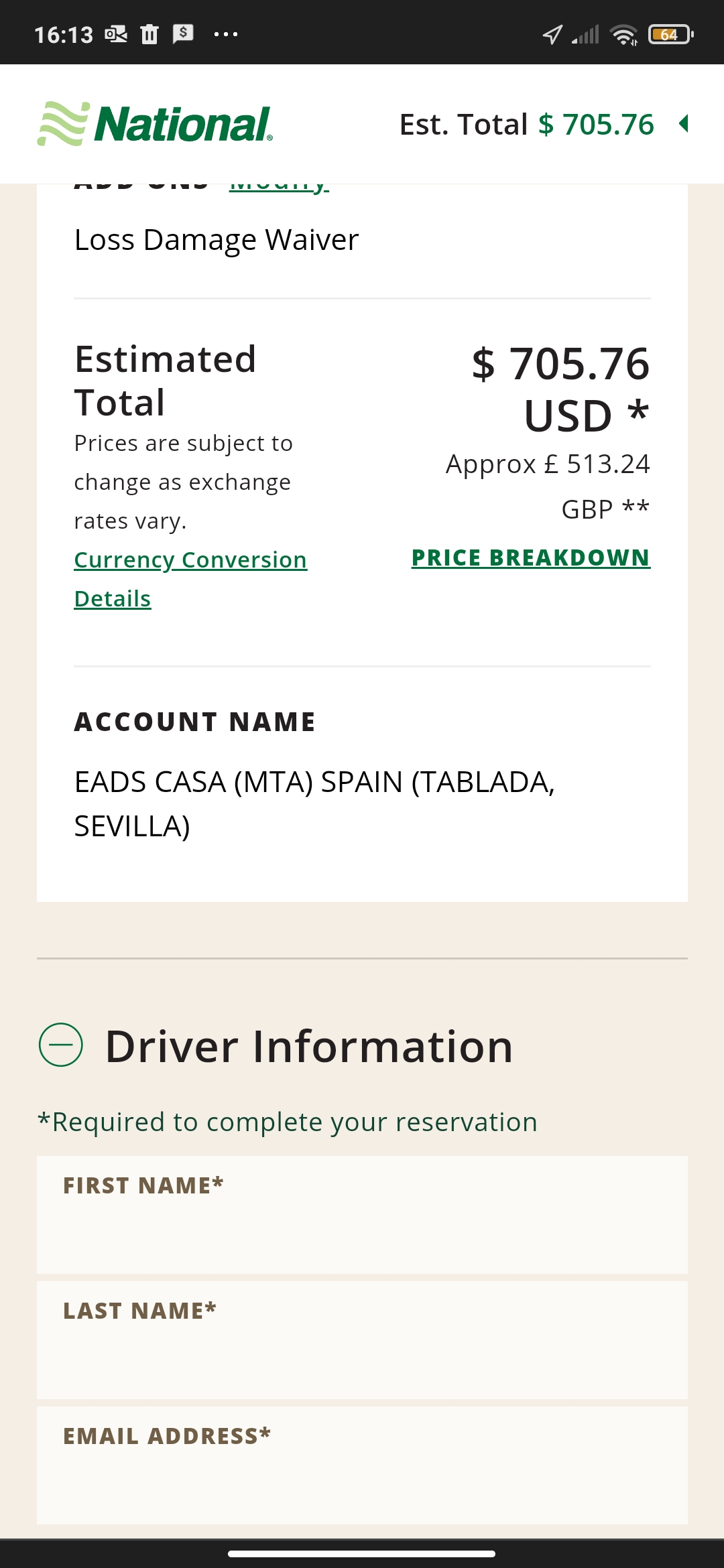This screenshot has width=724, height=1568.
Task: Tap the battery indicator icon
Action: pos(670,34)
